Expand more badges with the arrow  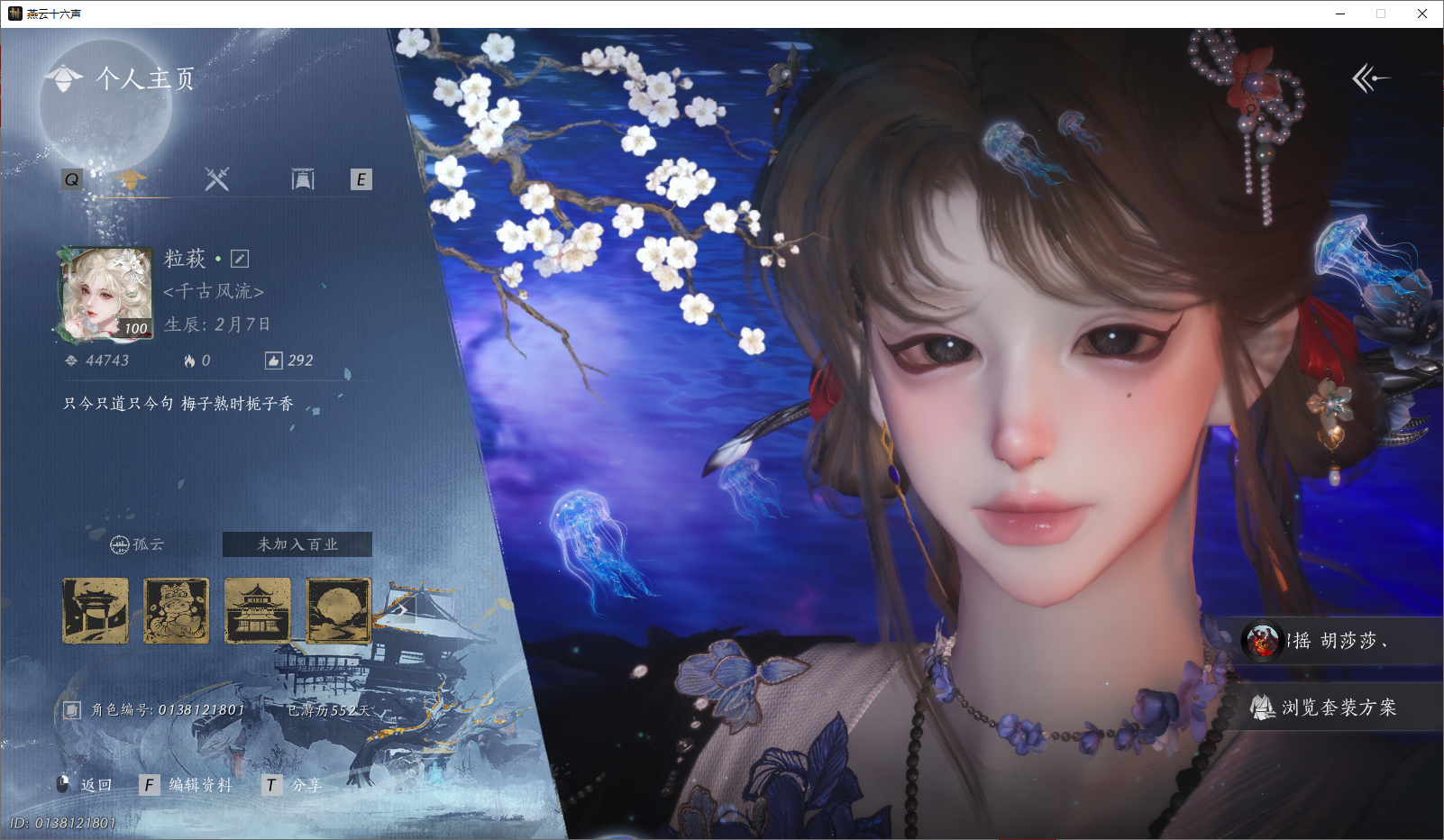tap(402, 611)
